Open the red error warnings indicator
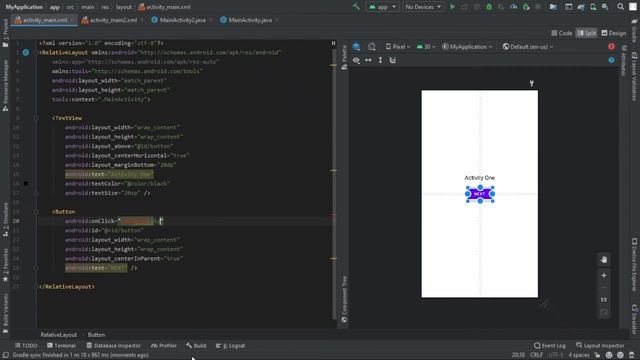Image resolution: width=640 pixels, height=360 pixels. click(611, 47)
